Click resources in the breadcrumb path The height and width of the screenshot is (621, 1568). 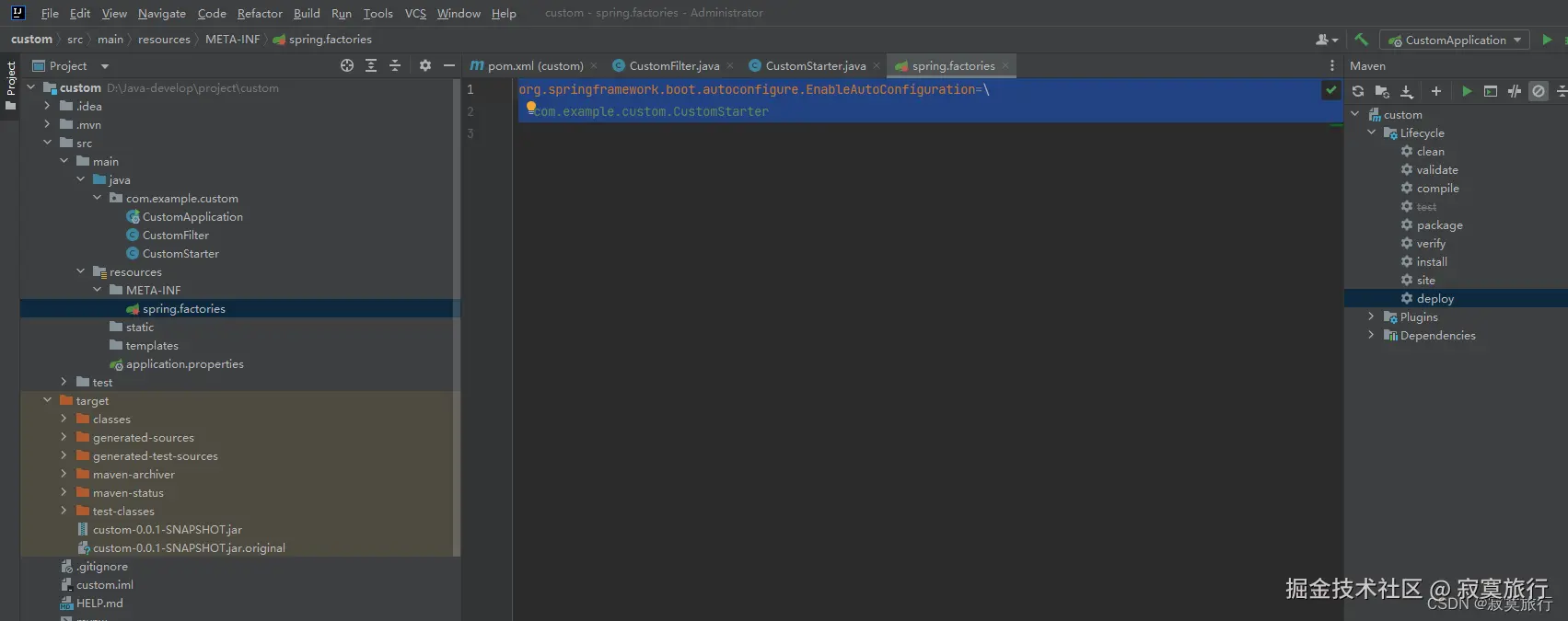click(x=164, y=40)
